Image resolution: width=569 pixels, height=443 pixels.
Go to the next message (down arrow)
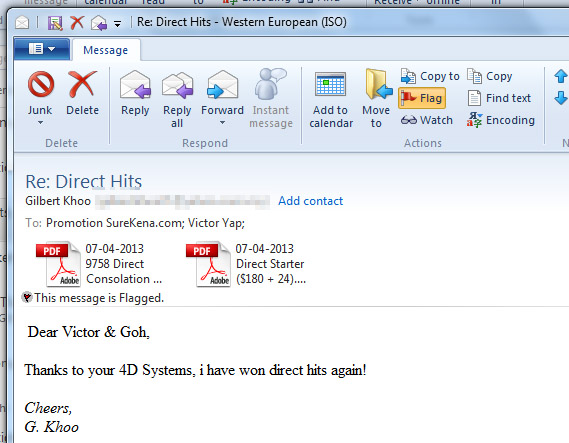[x=561, y=98]
